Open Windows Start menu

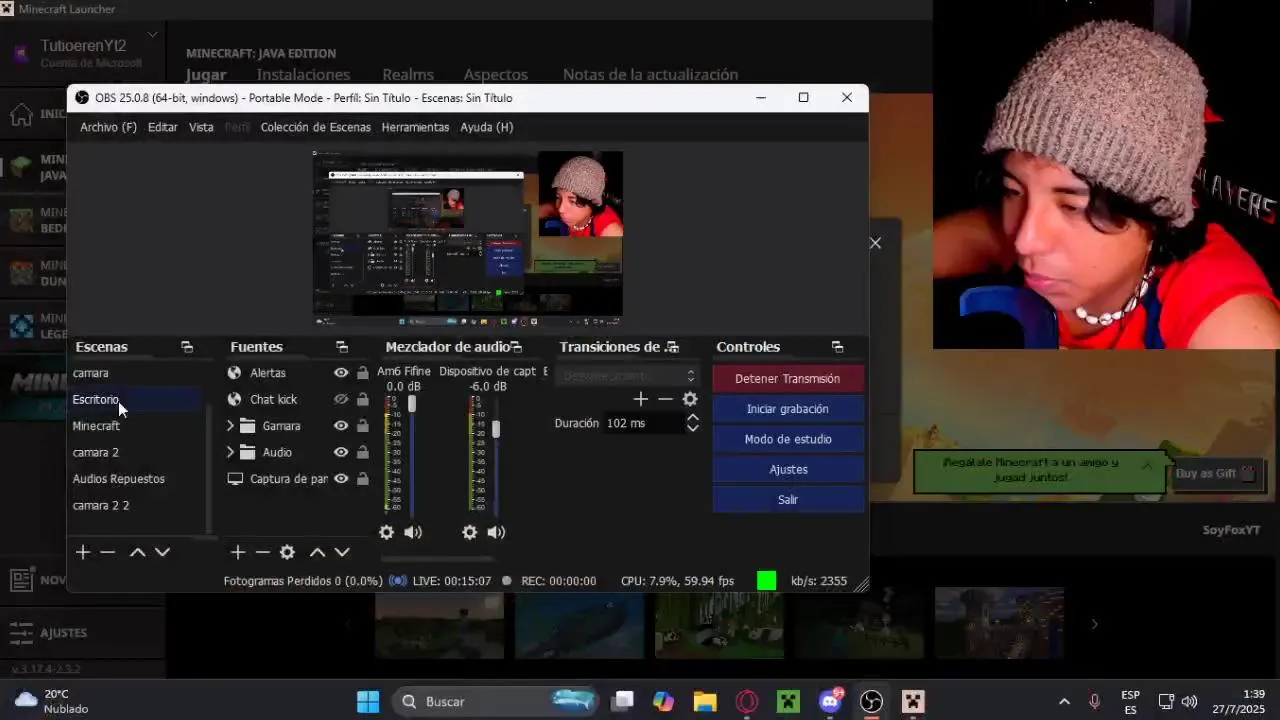368,702
